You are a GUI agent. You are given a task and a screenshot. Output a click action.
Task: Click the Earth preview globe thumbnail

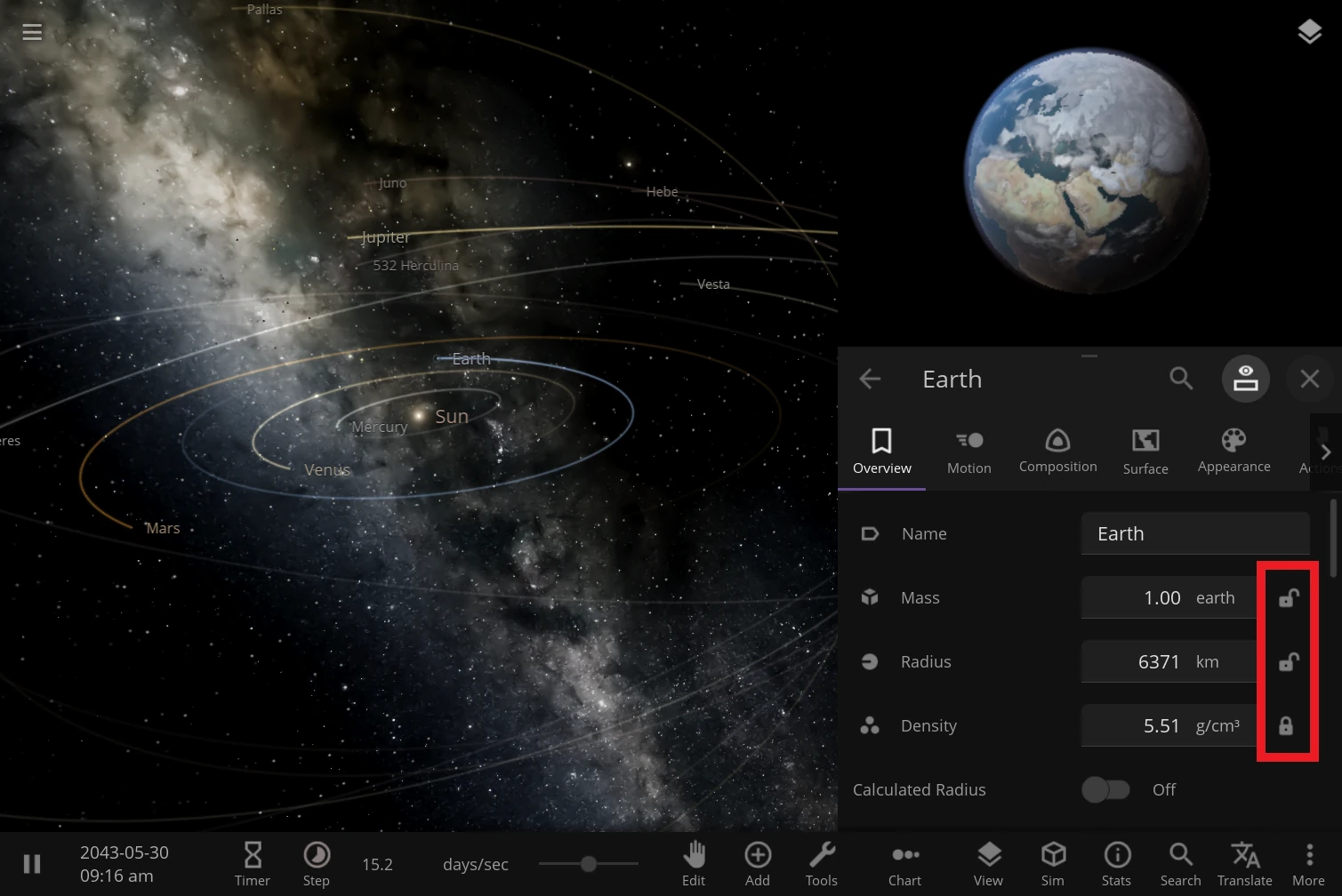coord(1088,170)
